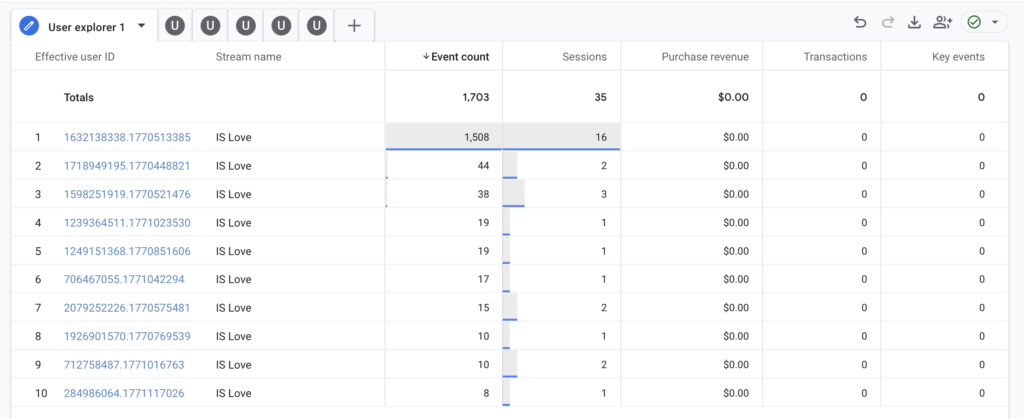The width and height of the screenshot is (1024, 419).
Task: Switch to the last U tab
Action: pyautogui.click(x=317, y=26)
